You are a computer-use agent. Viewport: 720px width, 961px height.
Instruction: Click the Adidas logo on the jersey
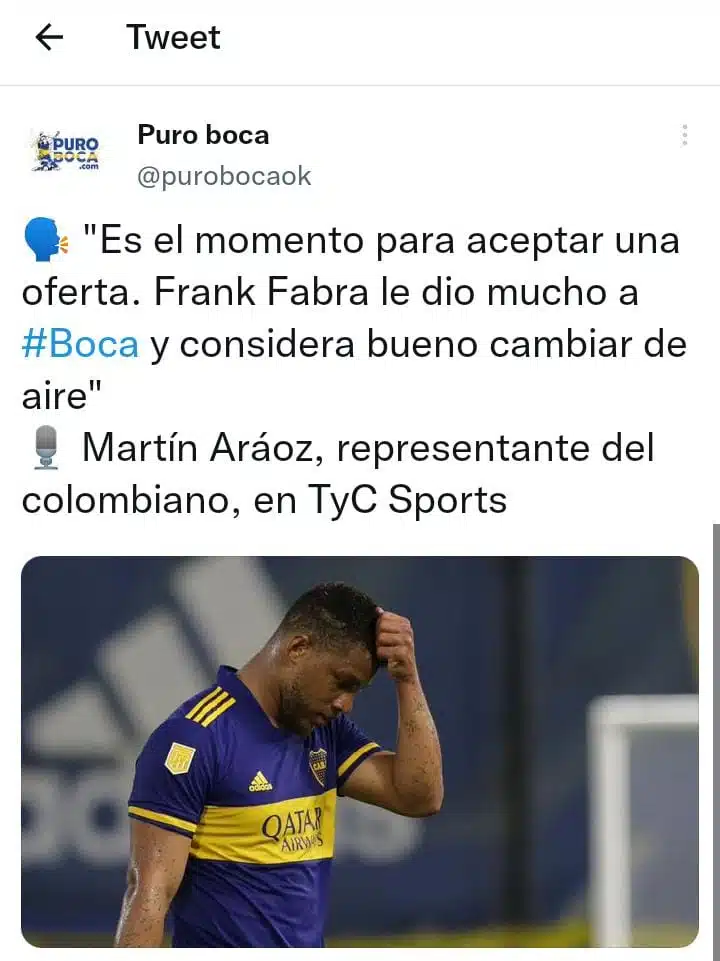pyautogui.click(x=260, y=781)
